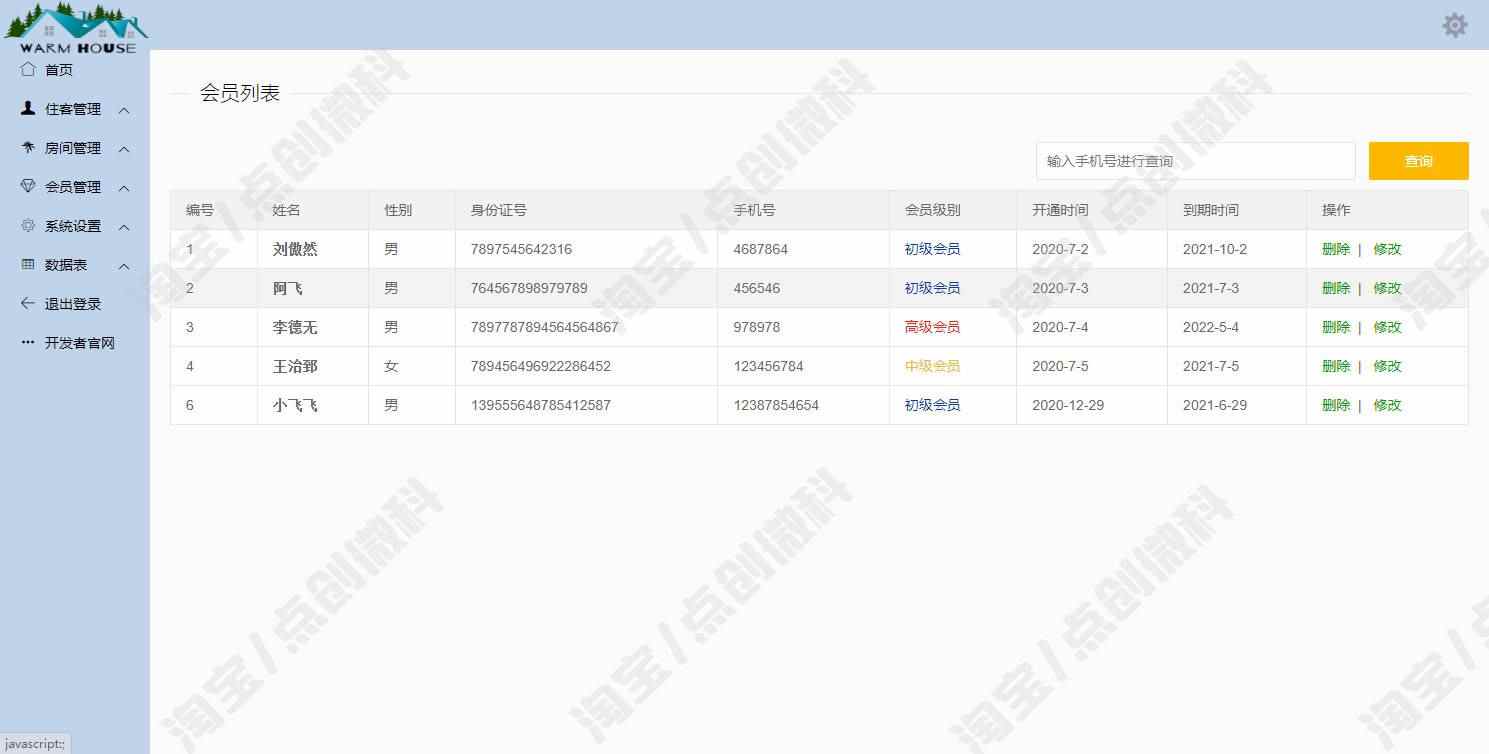This screenshot has width=1489, height=754.
Task: Delete member 小飞飞
Action: pos(1335,405)
